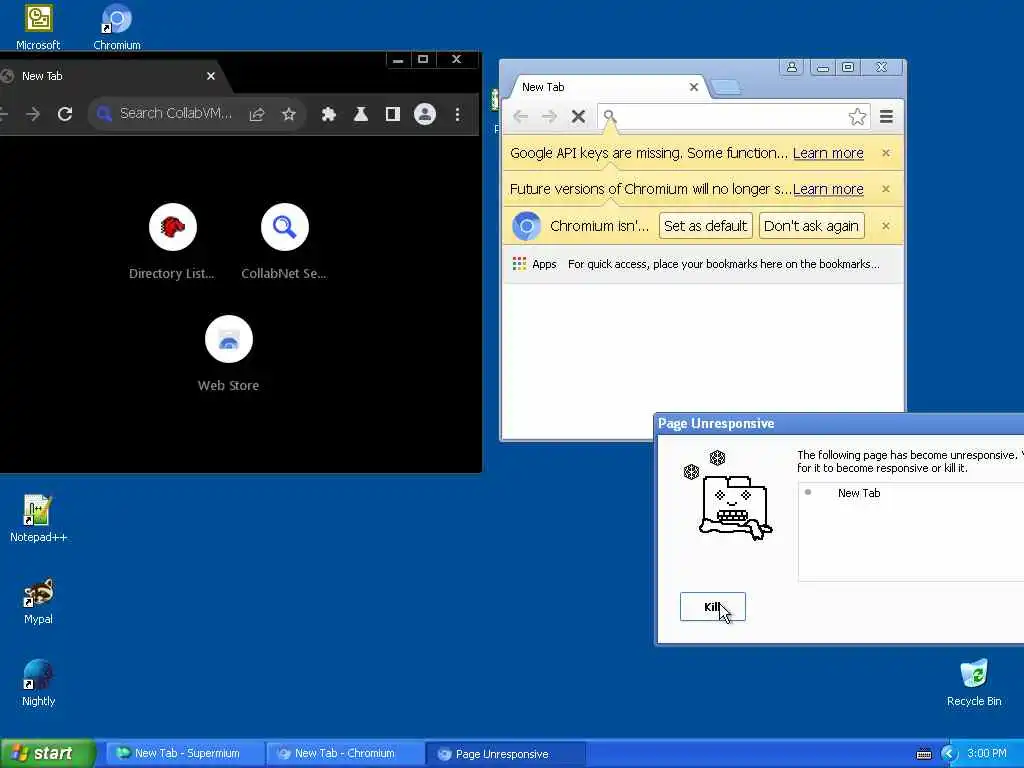Open Extensions puzzle icon in Supermium
The height and width of the screenshot is (768, 1024).
[328, 114]
